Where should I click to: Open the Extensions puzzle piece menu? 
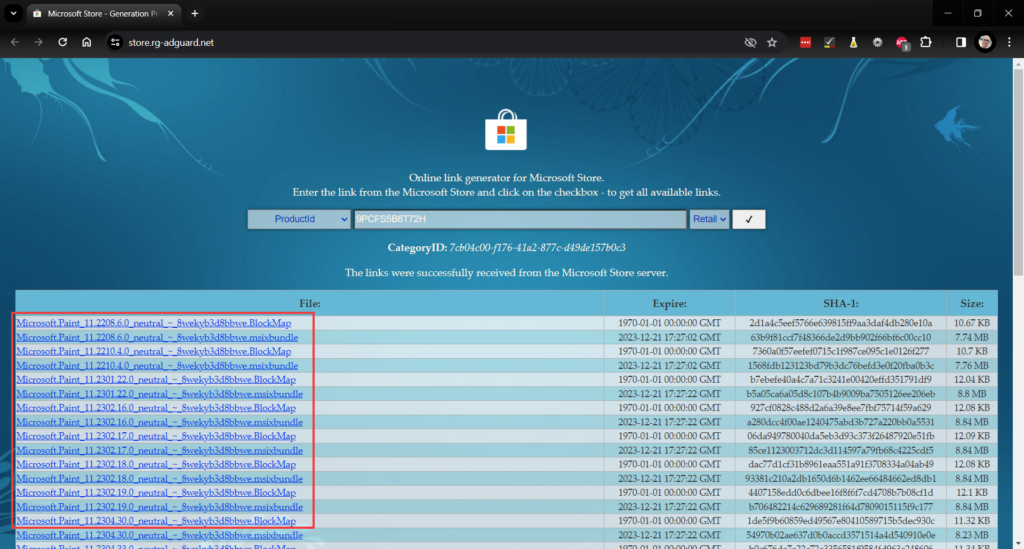click(x=925, y=42)
